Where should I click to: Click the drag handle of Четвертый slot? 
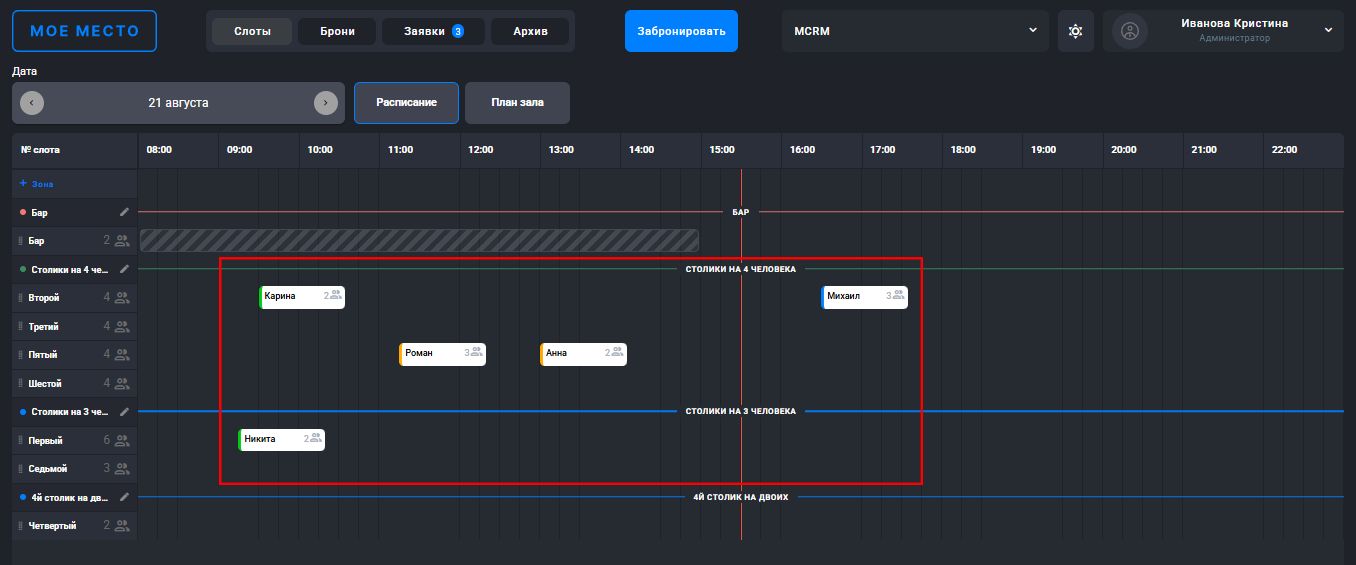(20, 526)
